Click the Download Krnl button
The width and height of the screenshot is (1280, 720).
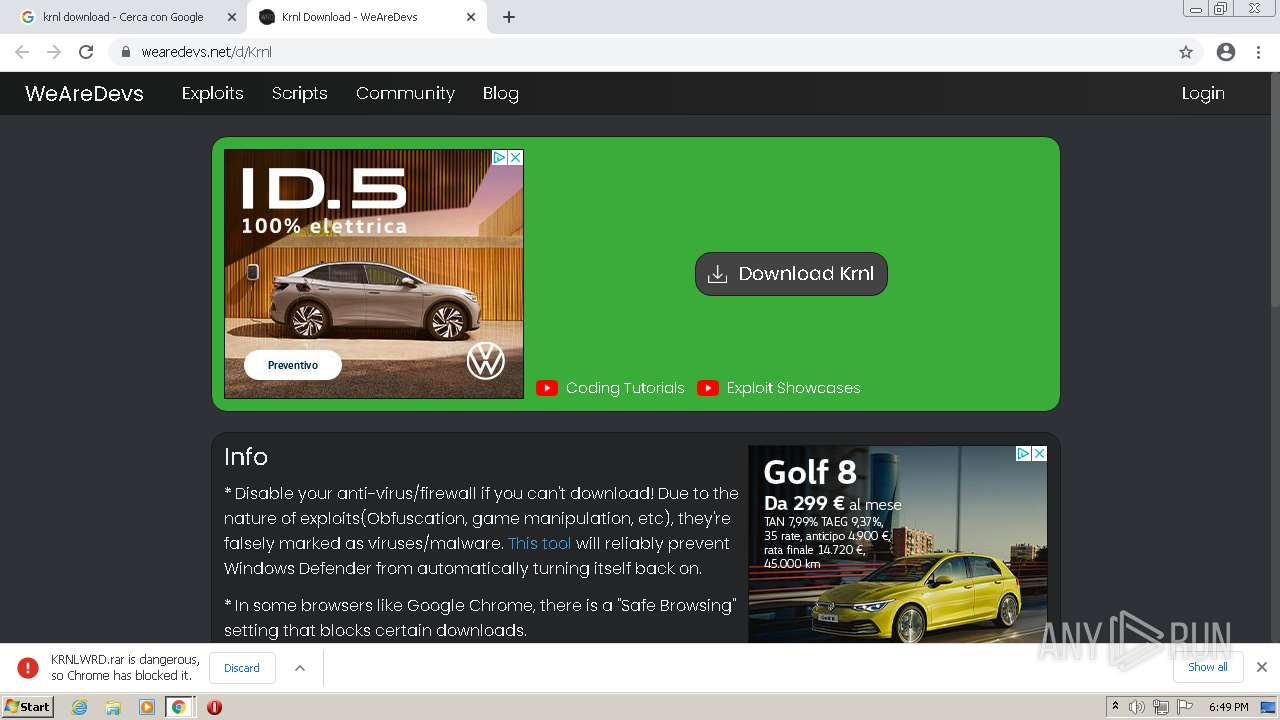tap(791, 274)
